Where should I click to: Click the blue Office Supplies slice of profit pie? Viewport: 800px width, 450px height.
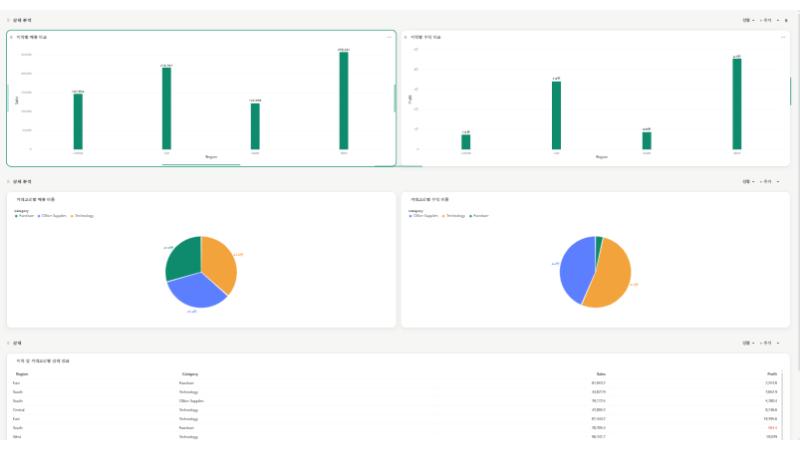pos(576,269)
